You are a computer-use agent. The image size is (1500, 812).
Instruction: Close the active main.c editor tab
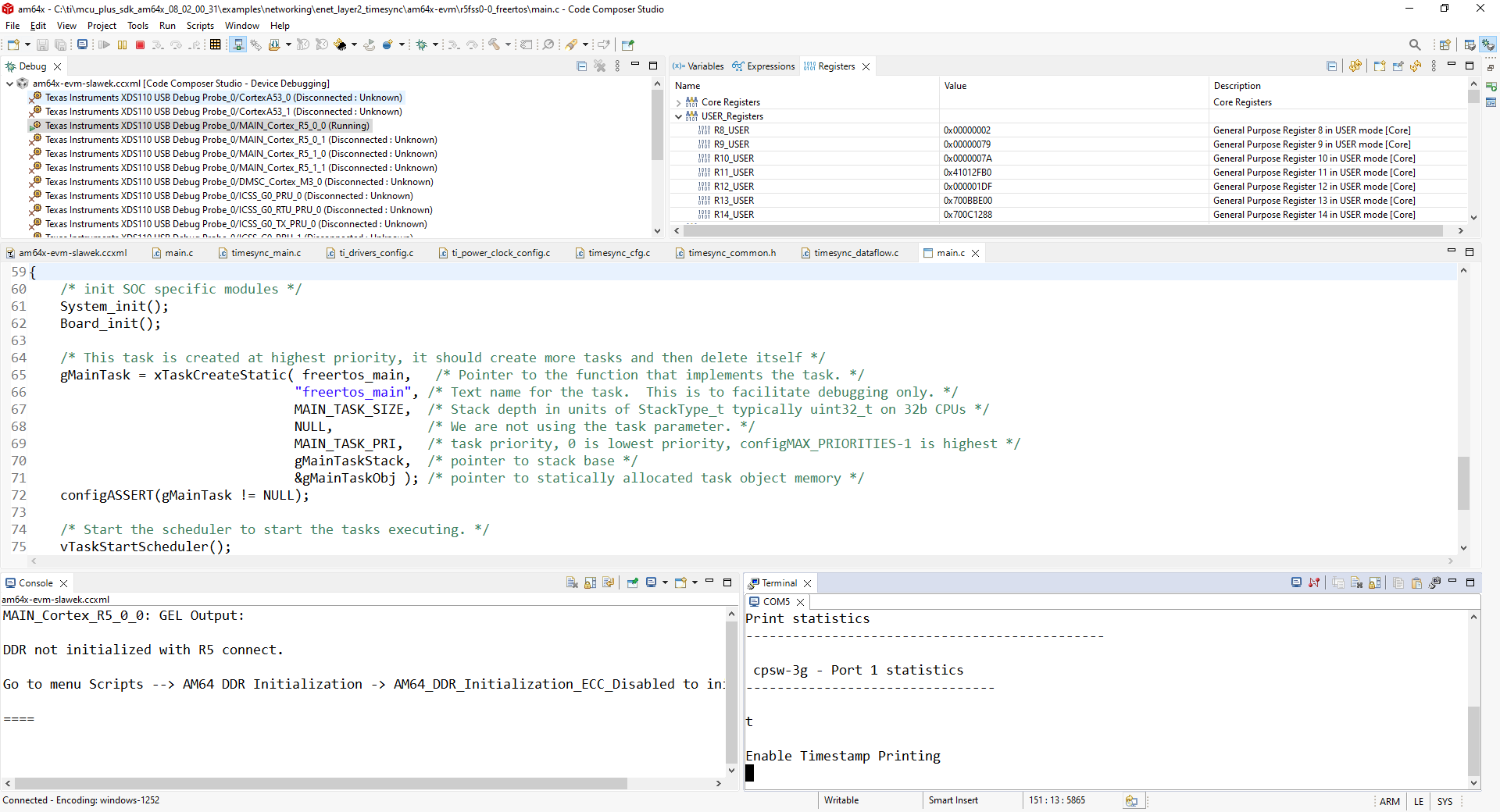click(975, 253)
